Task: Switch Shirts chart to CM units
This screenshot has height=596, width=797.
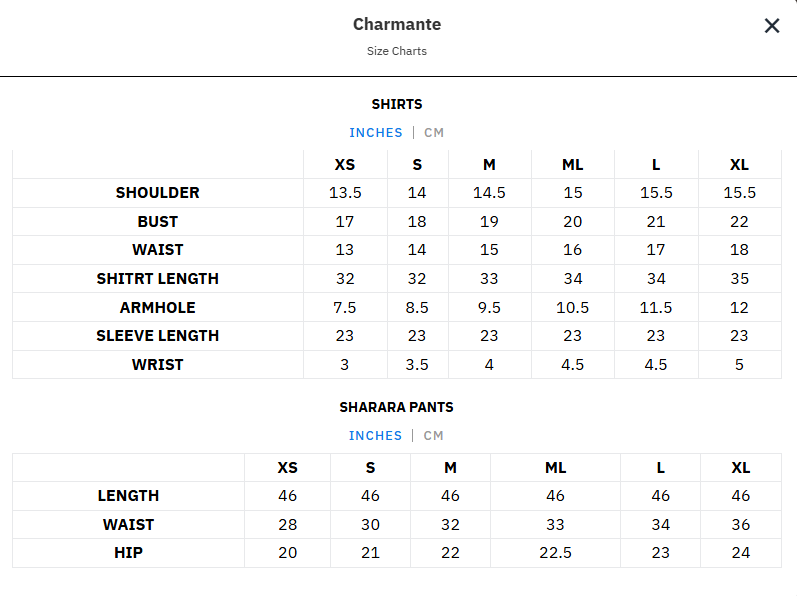Action: [434, 133]
